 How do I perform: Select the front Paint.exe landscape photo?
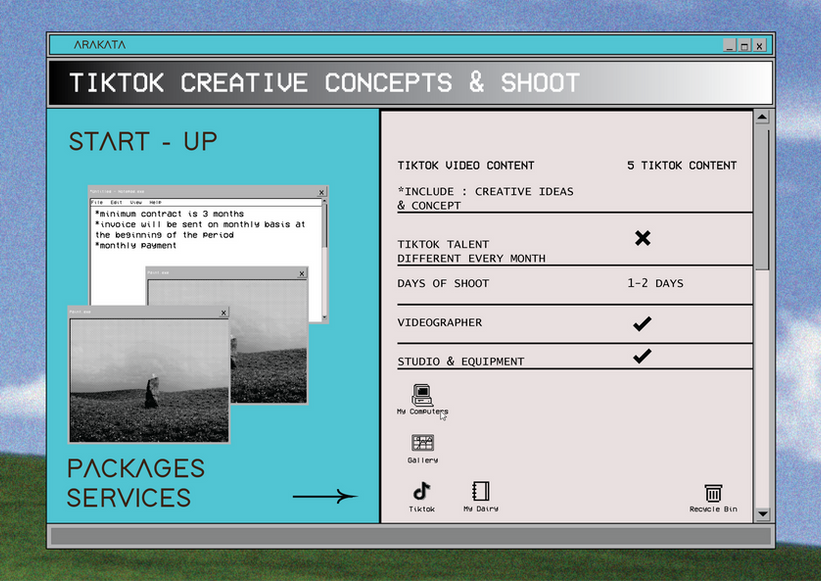[149, 381]
